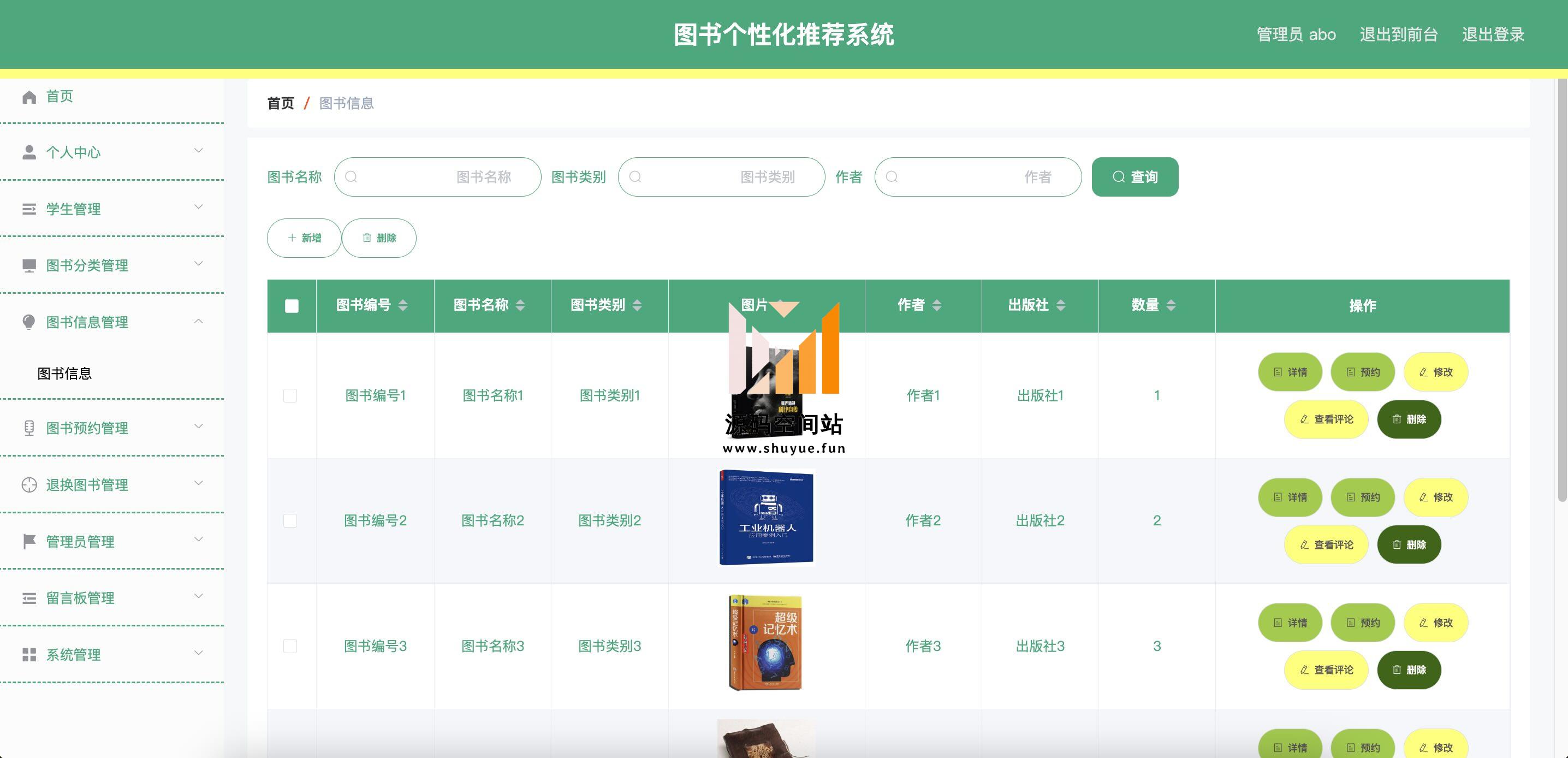Viewport: 1568px width, 758px height.
Task: Sort by 出版社 using its sort arrows
Action: point(1061,305)
